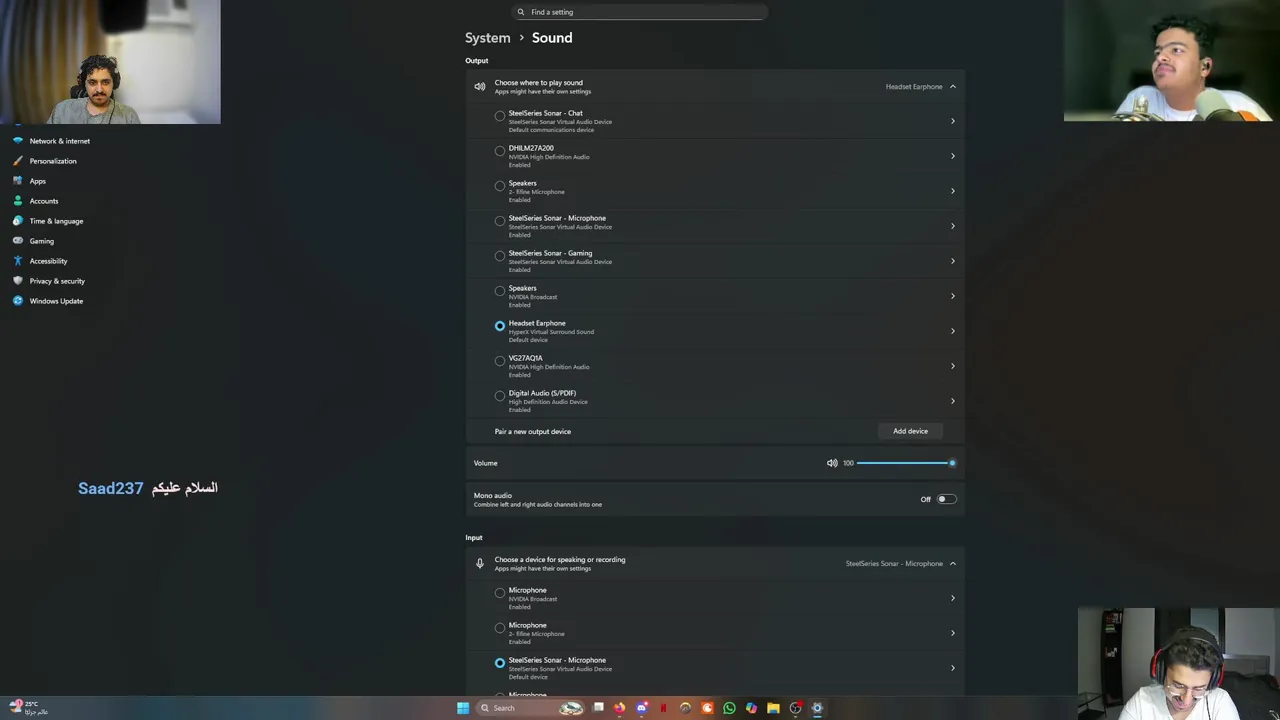Screen dimensions: 1280x720
Task: Open WhatsApp from the taskbar
Action: [729, 708]
